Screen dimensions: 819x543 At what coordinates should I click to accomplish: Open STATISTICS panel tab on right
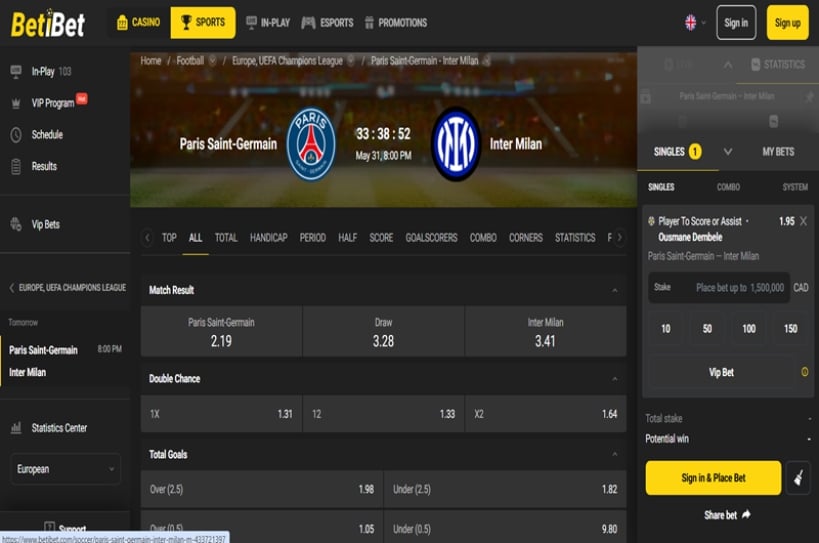click(778, 65)
